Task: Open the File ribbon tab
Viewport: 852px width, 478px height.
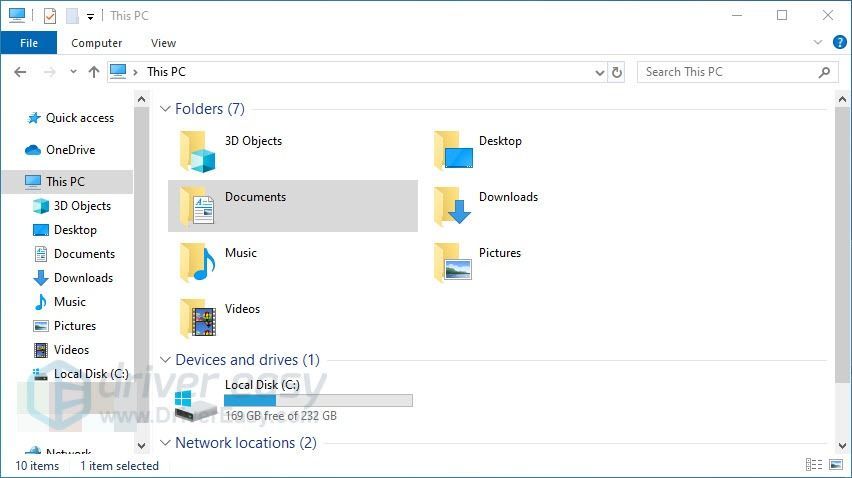Action: (x=28, y=43)
